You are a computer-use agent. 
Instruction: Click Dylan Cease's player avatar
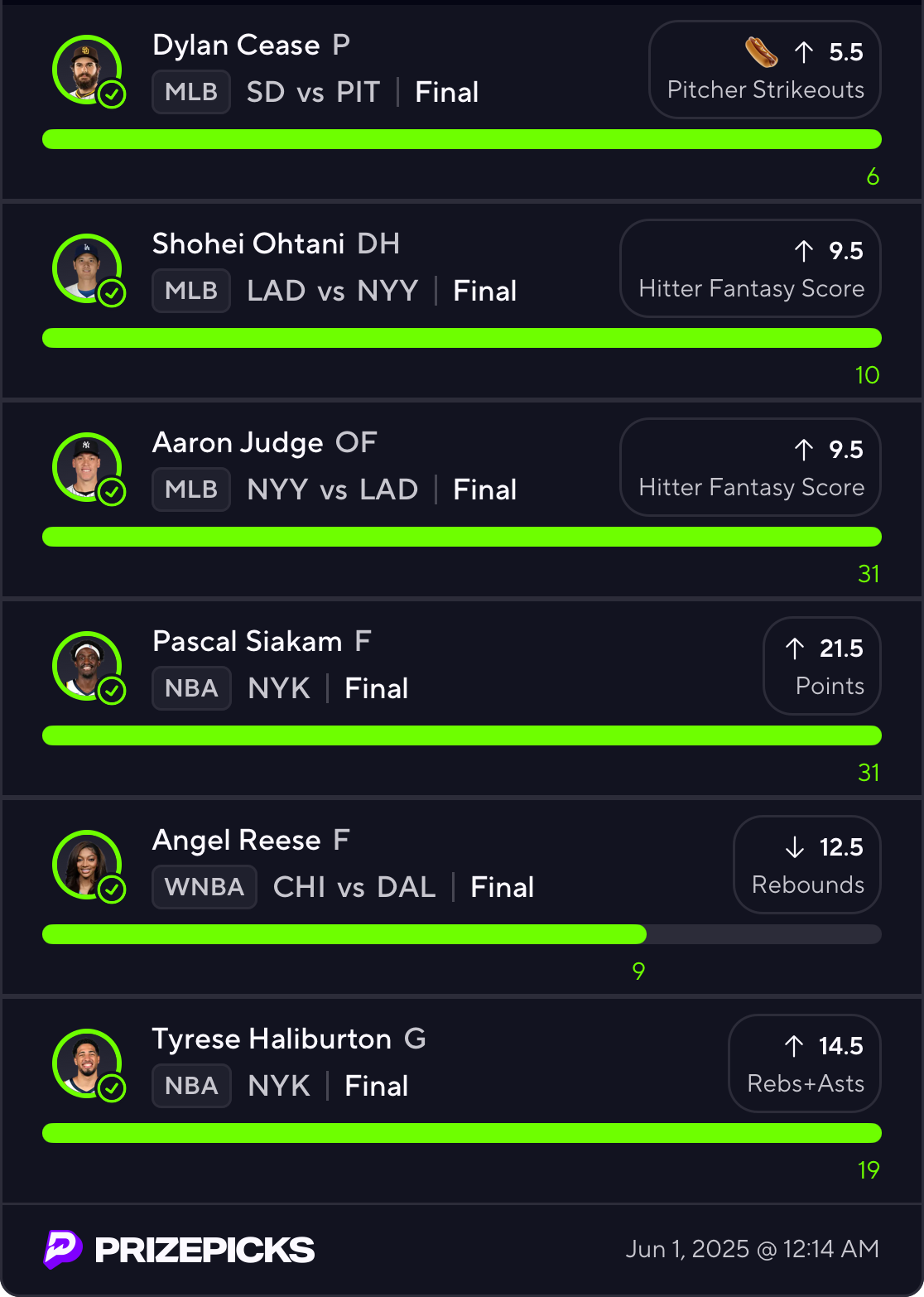85,68
